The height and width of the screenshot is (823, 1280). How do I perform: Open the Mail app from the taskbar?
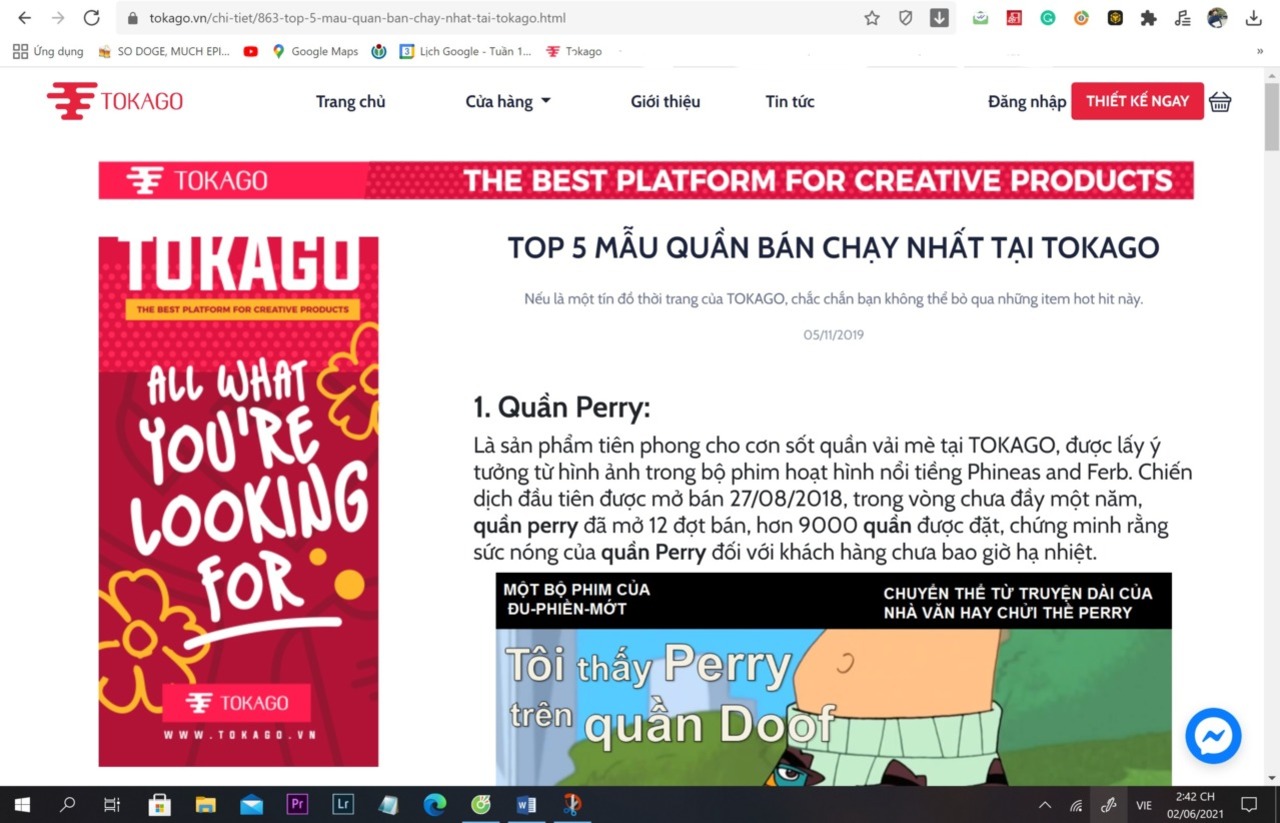[x=252, y=804]
